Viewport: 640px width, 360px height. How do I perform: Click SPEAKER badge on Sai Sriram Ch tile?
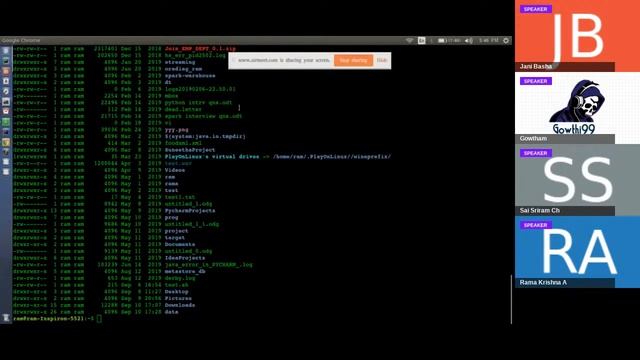[536, 153]
